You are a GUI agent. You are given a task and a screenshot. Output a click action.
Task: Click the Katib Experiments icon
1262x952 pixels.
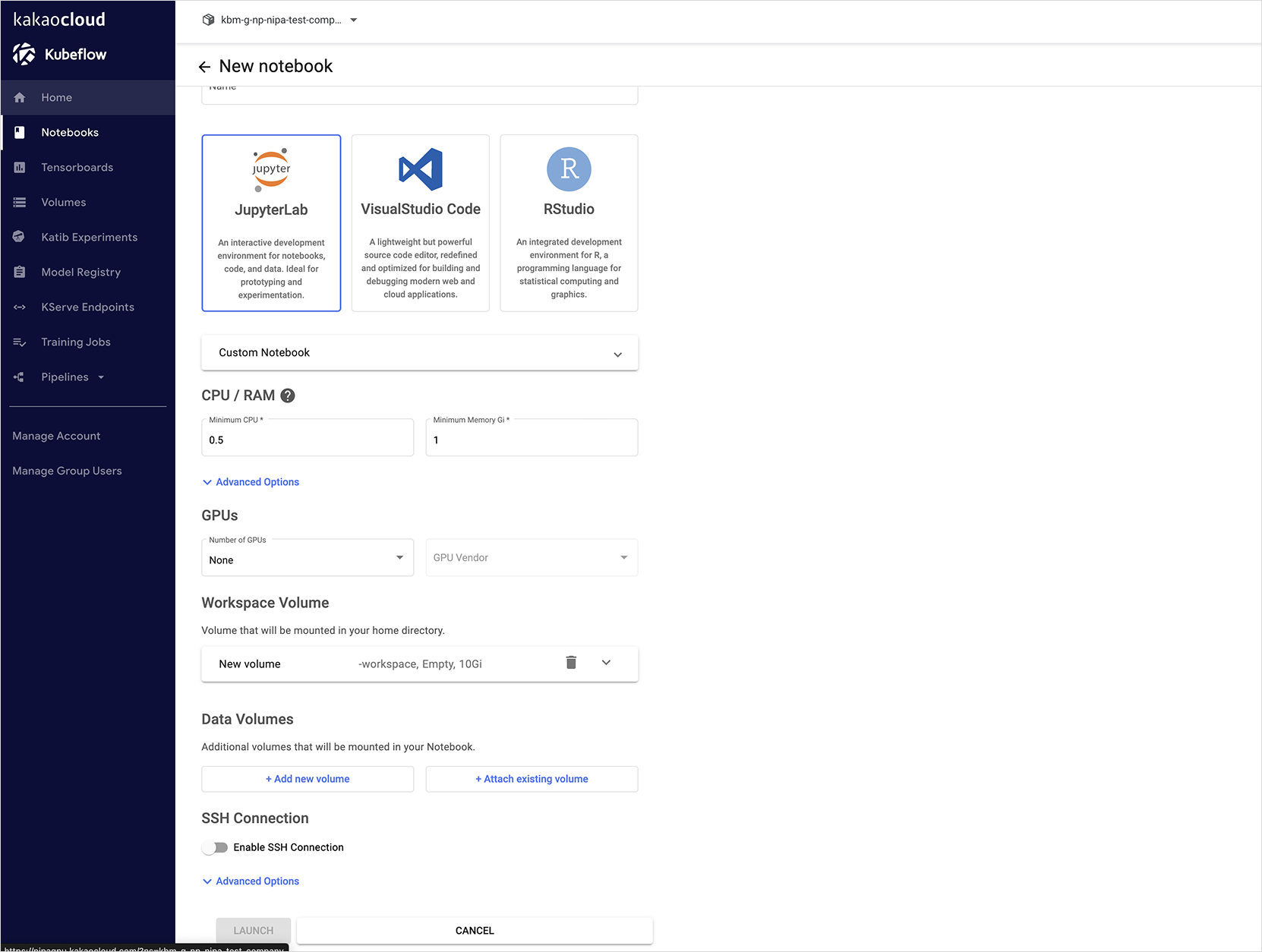pyautogui.click(x=20, y=237)
